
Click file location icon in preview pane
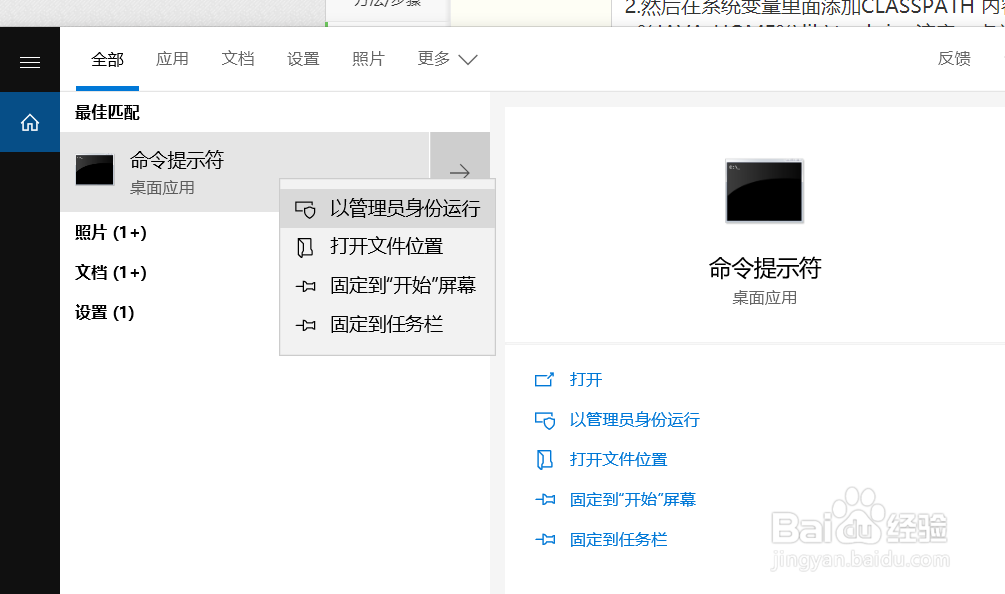click(x=544, y=460)
